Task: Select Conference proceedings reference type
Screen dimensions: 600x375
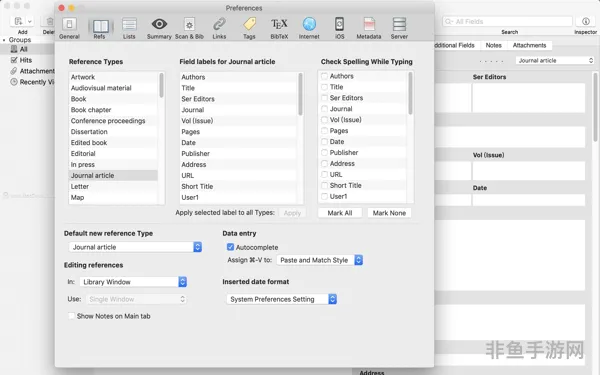Action: click(113, 121)
